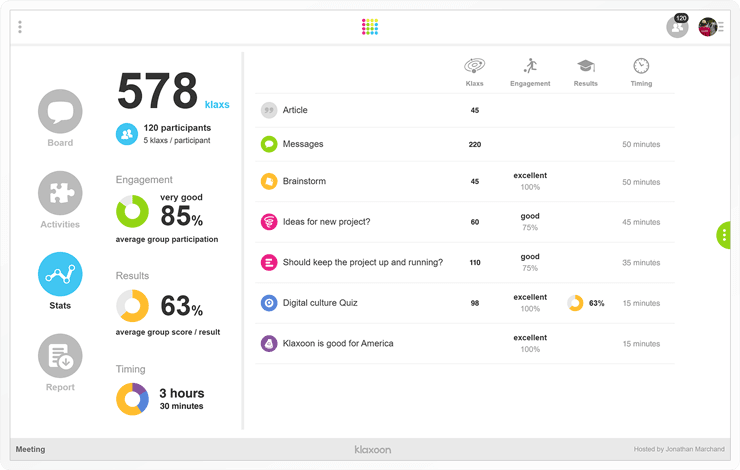
Task: Open the Report download icon
Action: point(60,356)
